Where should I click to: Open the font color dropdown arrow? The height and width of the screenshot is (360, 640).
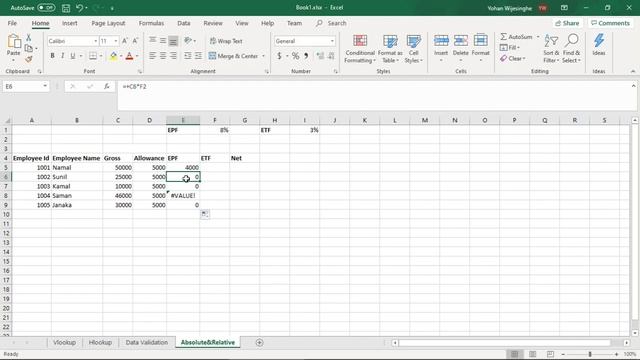pos(137,56)
